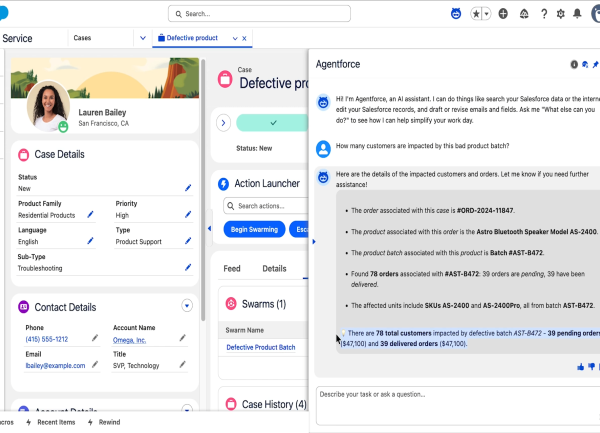Focus the Search actions field
The width and height of the screenshot is (600, 433).
click(x=266, y=206)
